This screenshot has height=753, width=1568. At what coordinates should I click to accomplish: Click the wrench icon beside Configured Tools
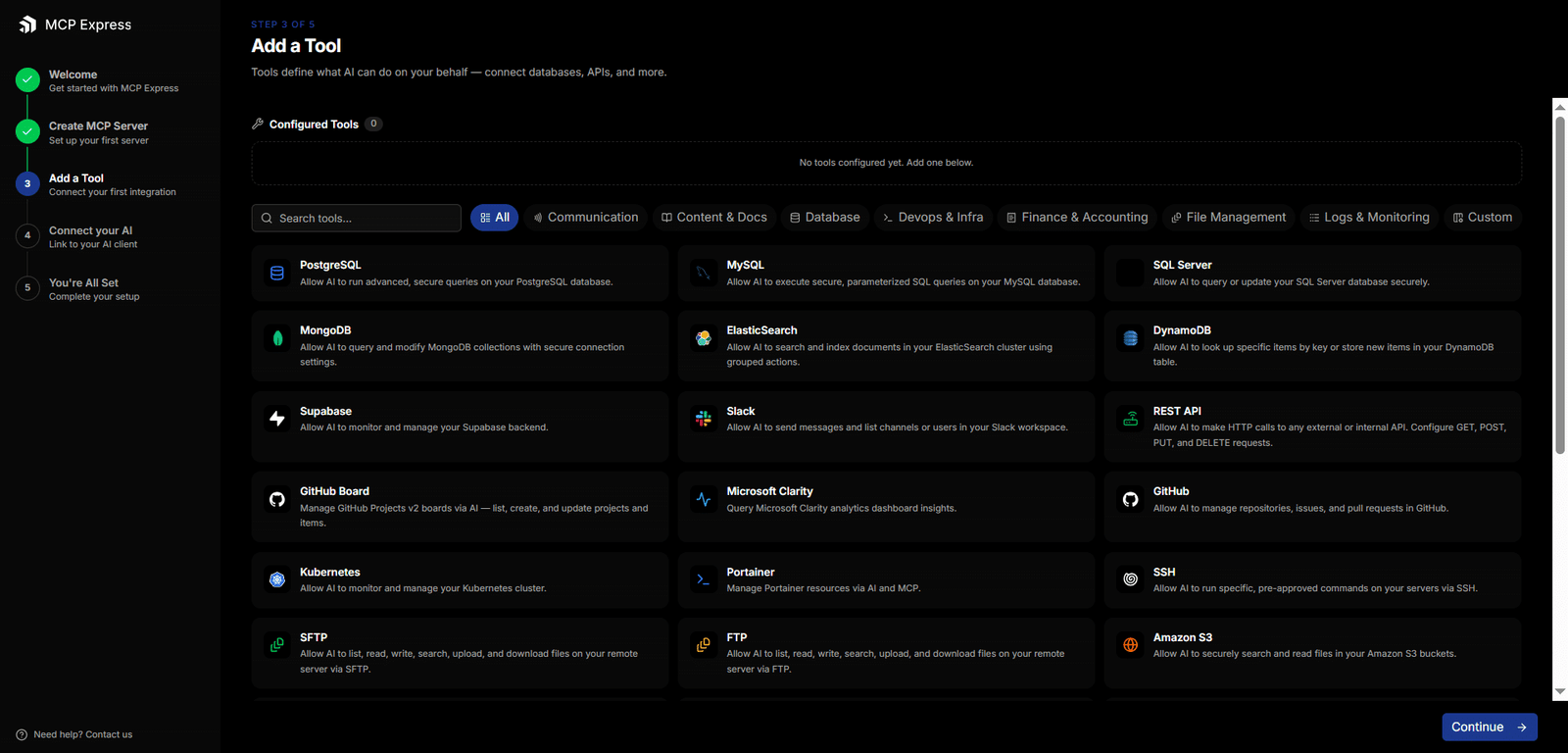click(258, 124)
